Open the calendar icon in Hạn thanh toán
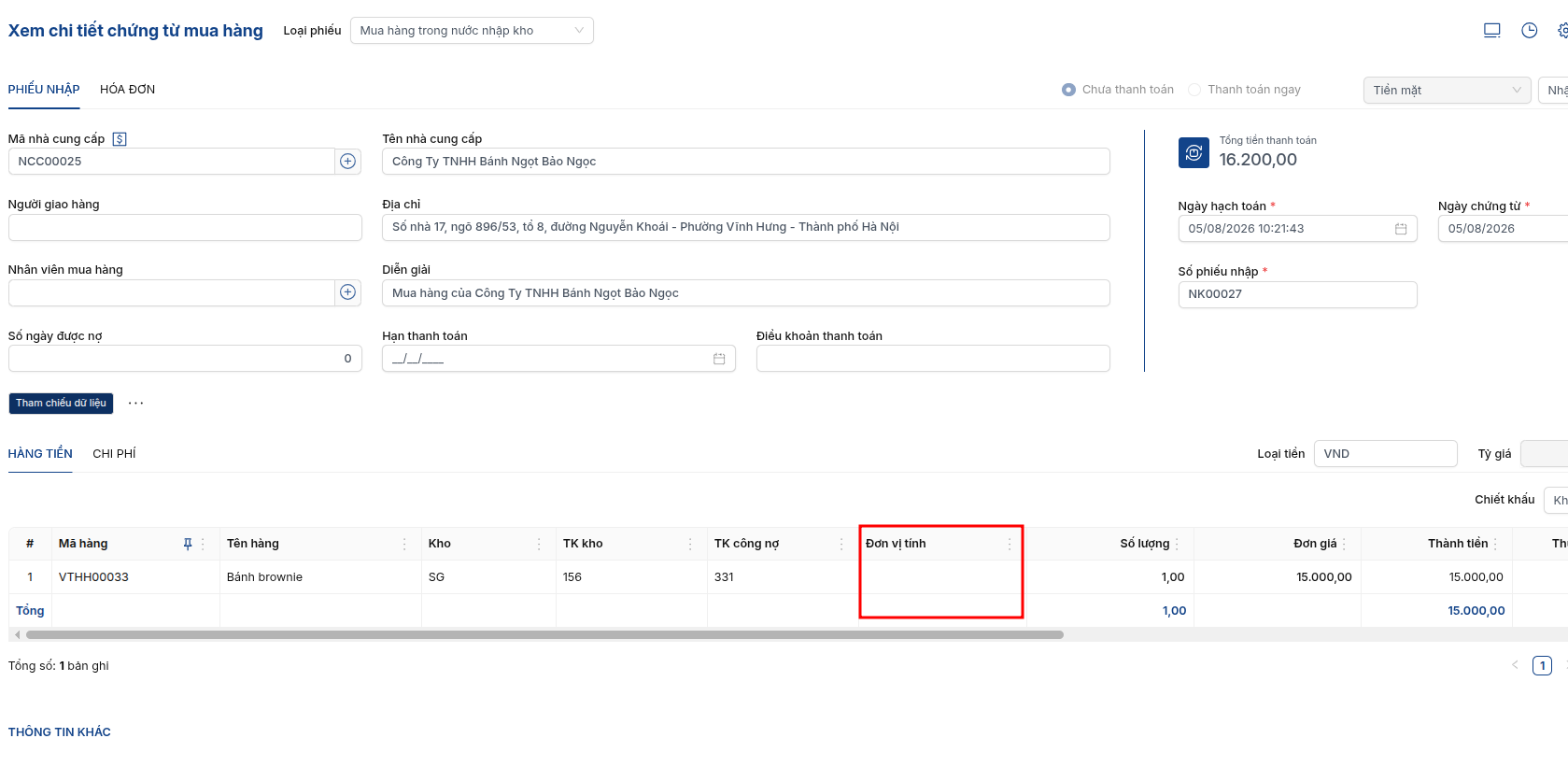This screenshot has height=781, width=1568. coord(719,359)
